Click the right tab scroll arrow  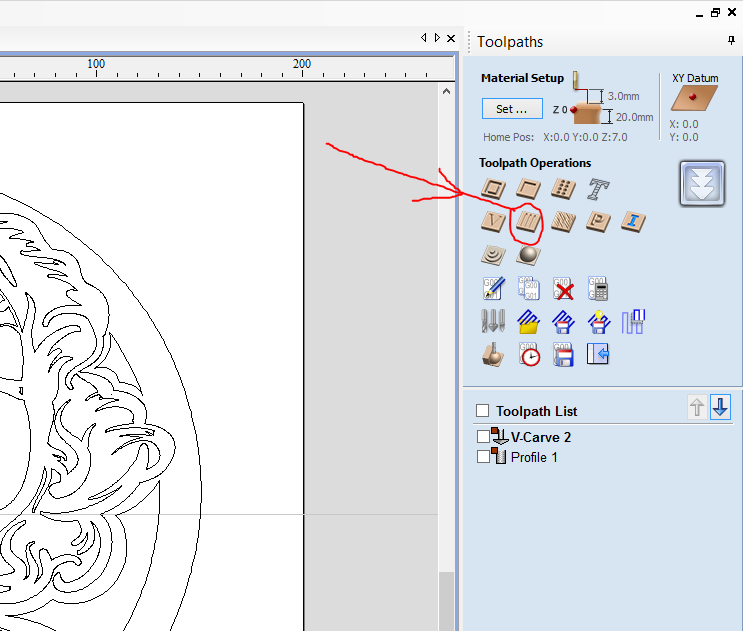[x=437, y=38]
